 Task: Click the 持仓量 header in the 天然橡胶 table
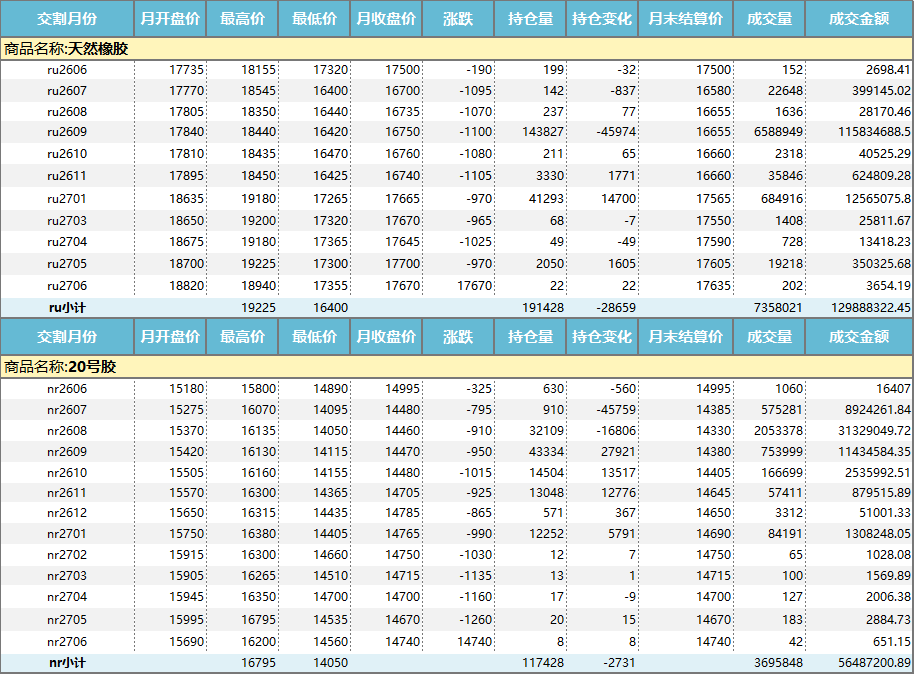530,19
